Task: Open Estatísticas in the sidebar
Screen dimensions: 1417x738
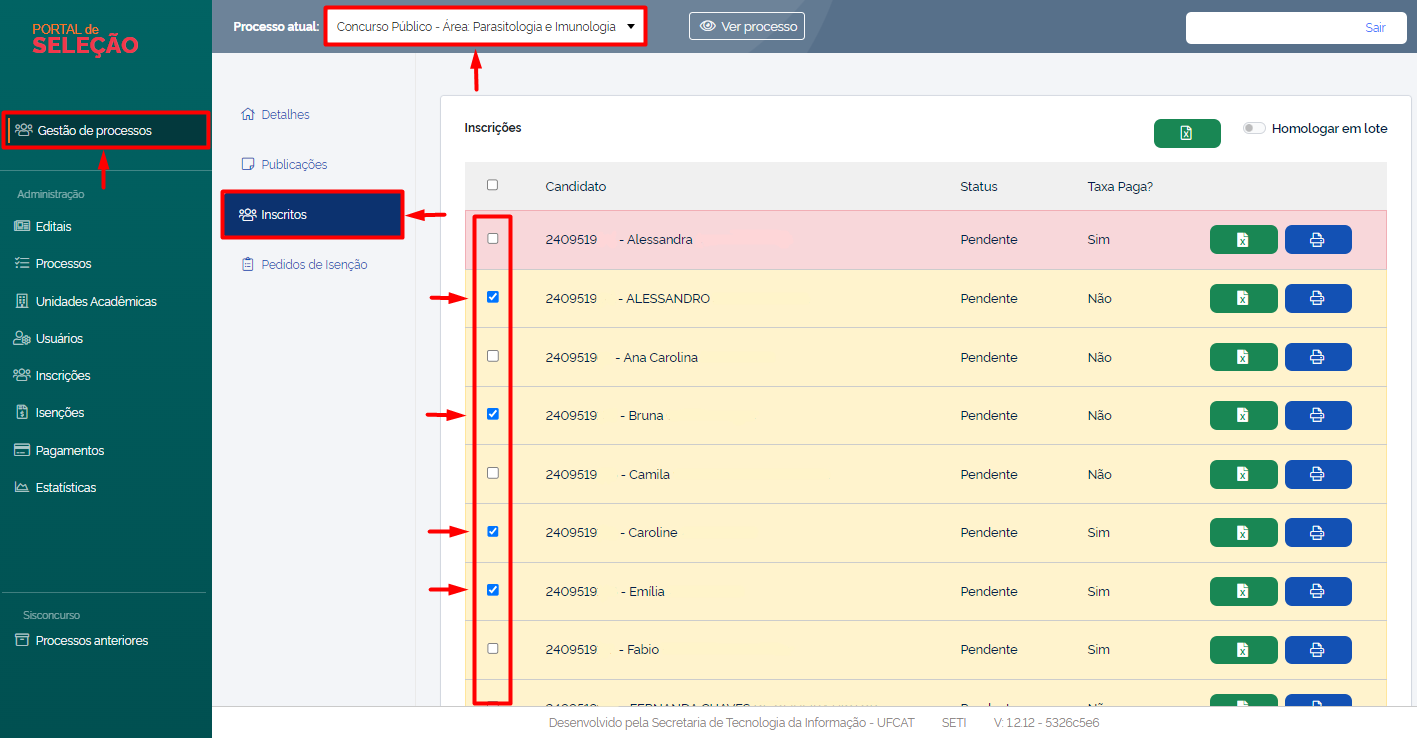Action: [x=55, y=488]
